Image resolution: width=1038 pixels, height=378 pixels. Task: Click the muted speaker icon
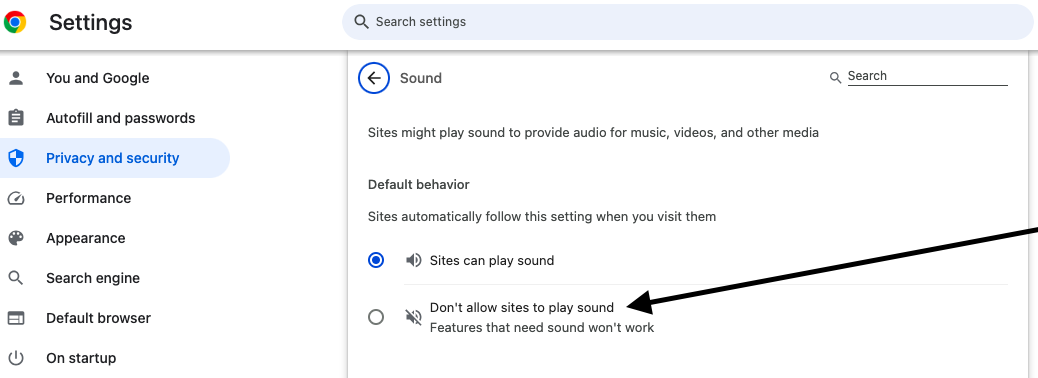tap(414, 317)
